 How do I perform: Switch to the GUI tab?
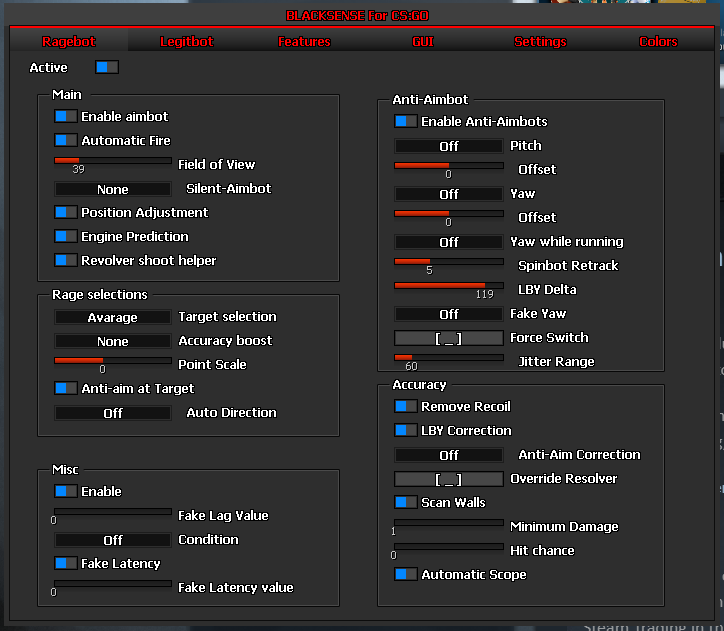[x=422, y=42]
